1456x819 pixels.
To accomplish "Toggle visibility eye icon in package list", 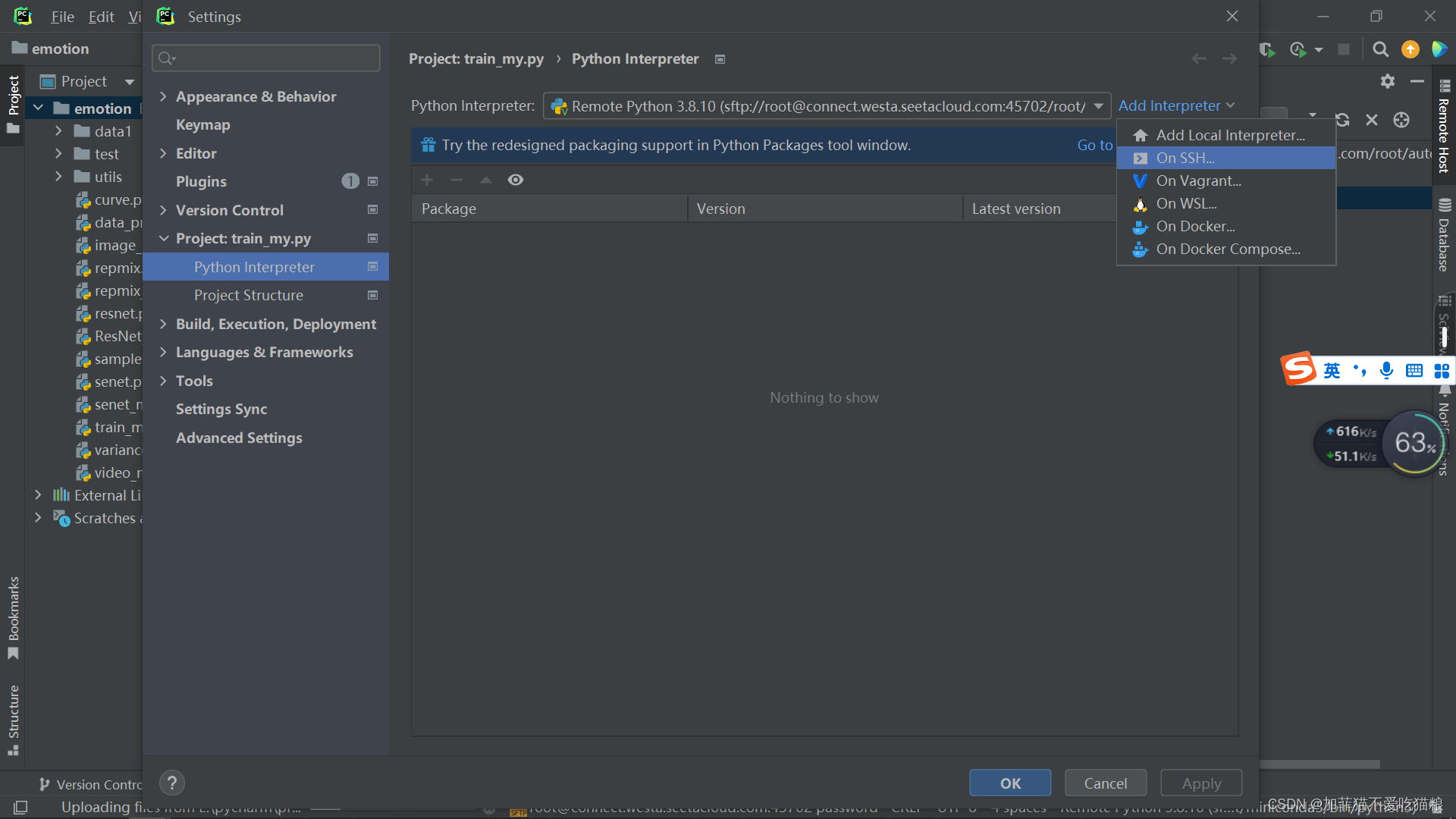I will (516, 179).
